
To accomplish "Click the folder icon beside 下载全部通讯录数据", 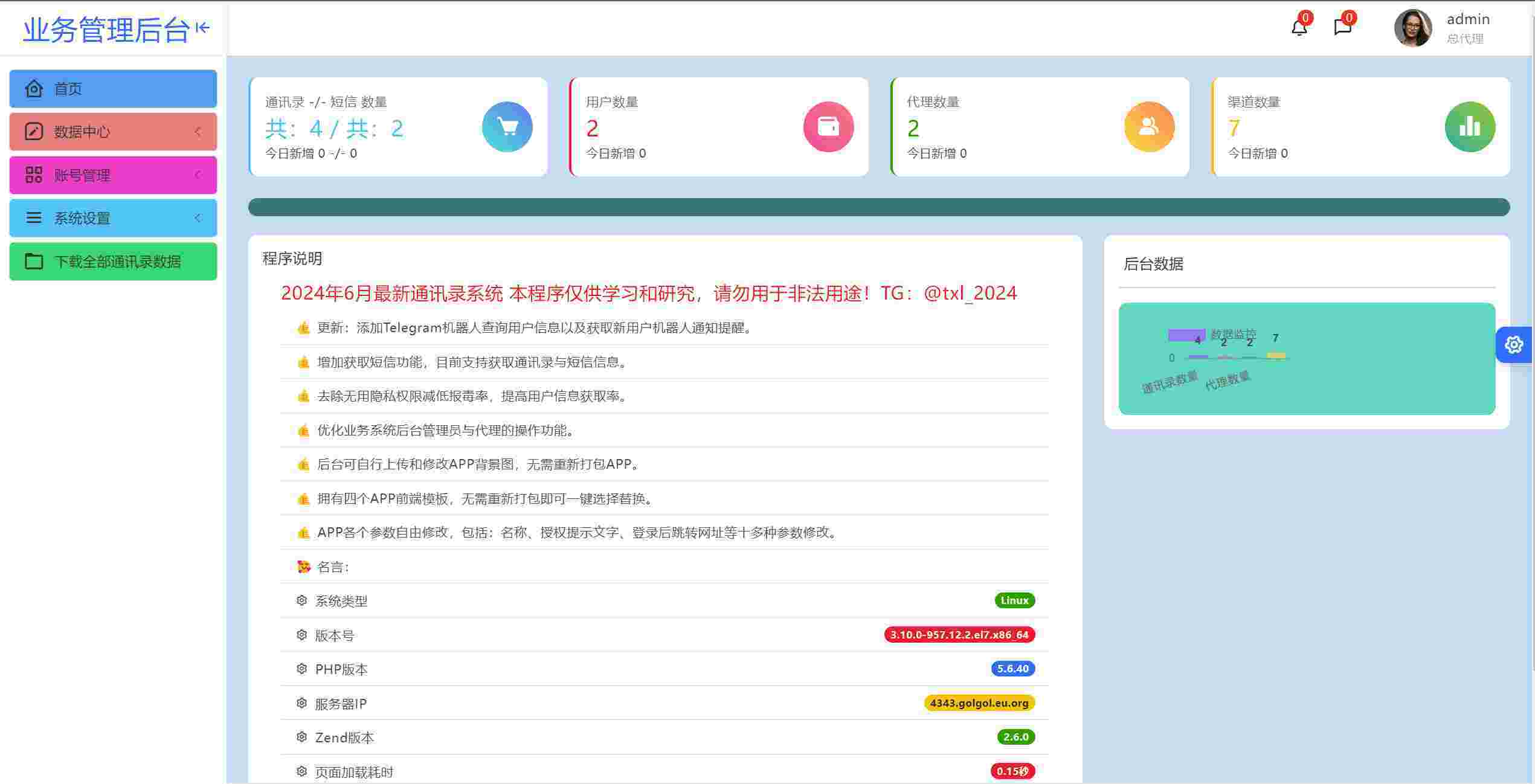I will 34,262.
